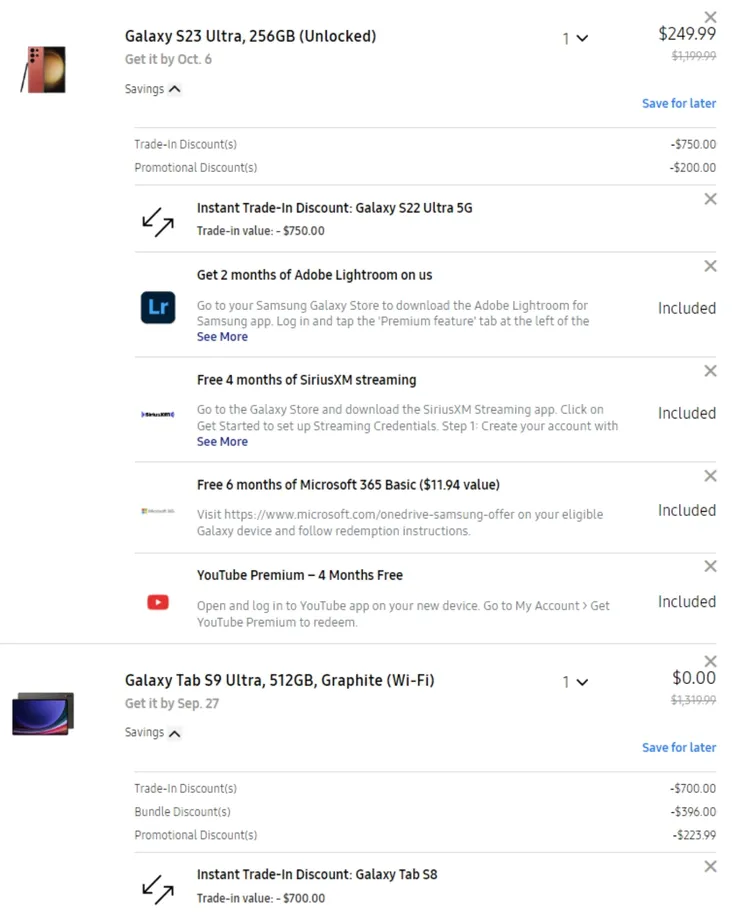
Task: Click the struck-through $1,319.99 original price
Action: [x=693, y=700]
